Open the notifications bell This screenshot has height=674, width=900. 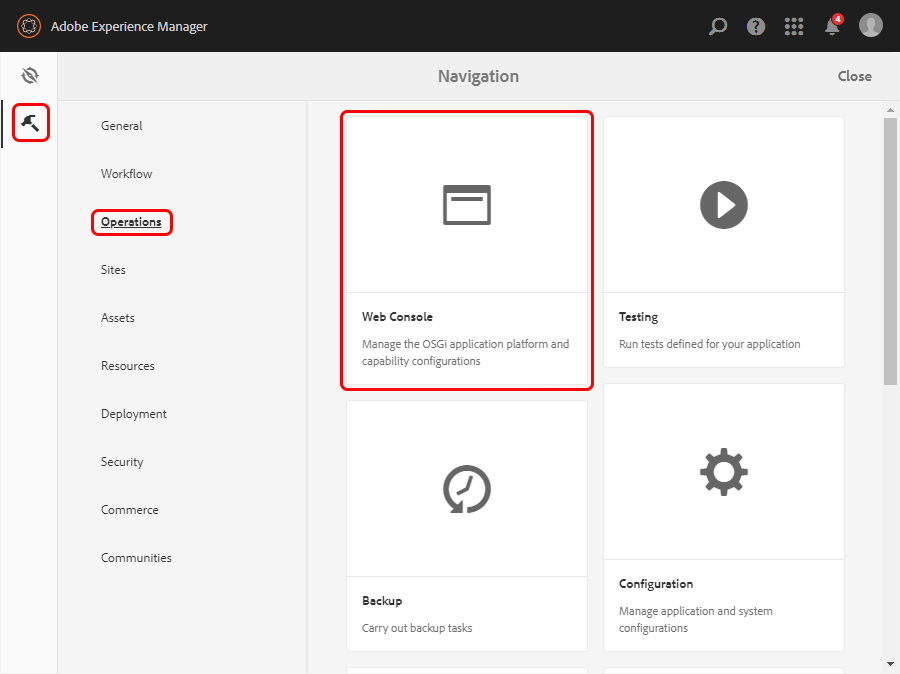point(832,26)
